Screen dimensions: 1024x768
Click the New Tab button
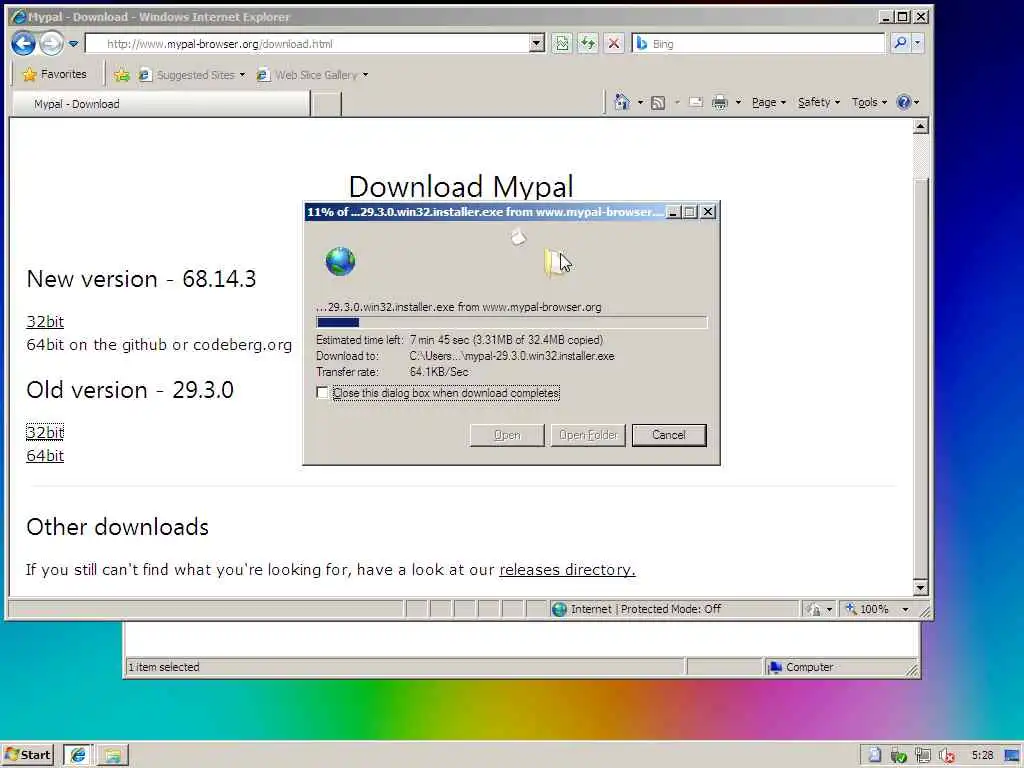click(326, 104)
